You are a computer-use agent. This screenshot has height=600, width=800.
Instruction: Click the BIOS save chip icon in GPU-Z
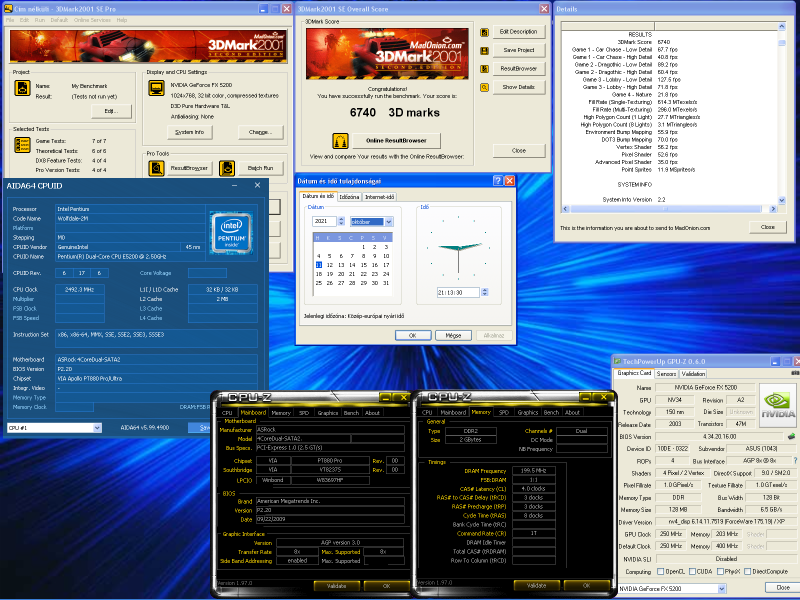(791, 436)
